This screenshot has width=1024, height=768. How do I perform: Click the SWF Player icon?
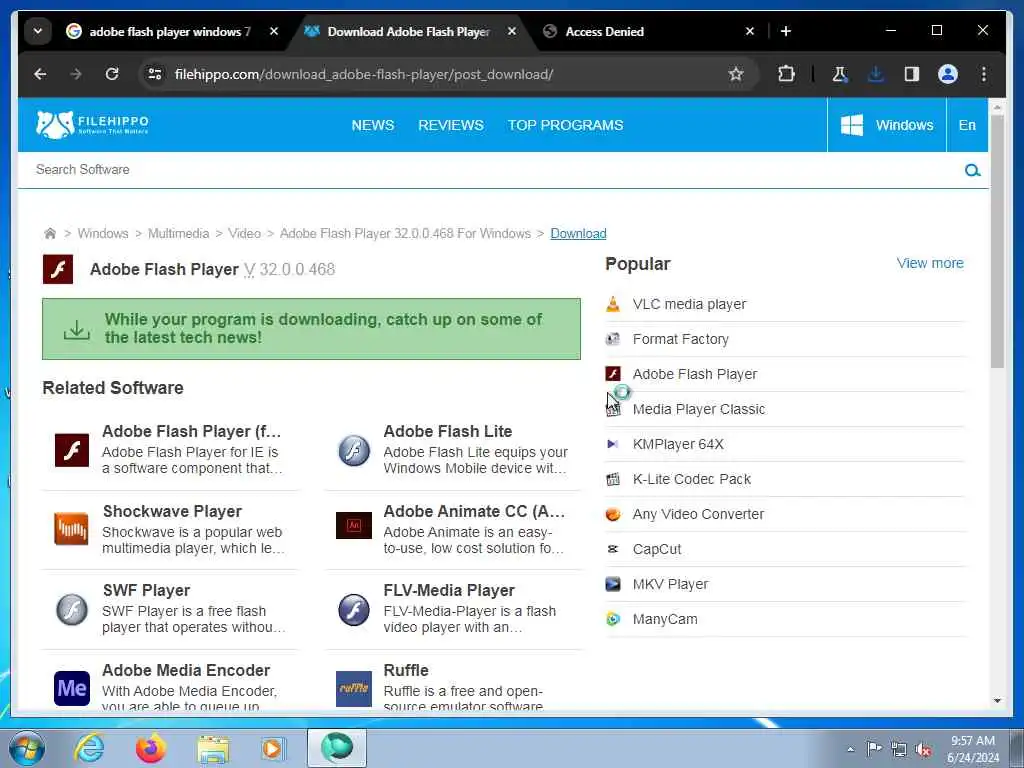72,609
